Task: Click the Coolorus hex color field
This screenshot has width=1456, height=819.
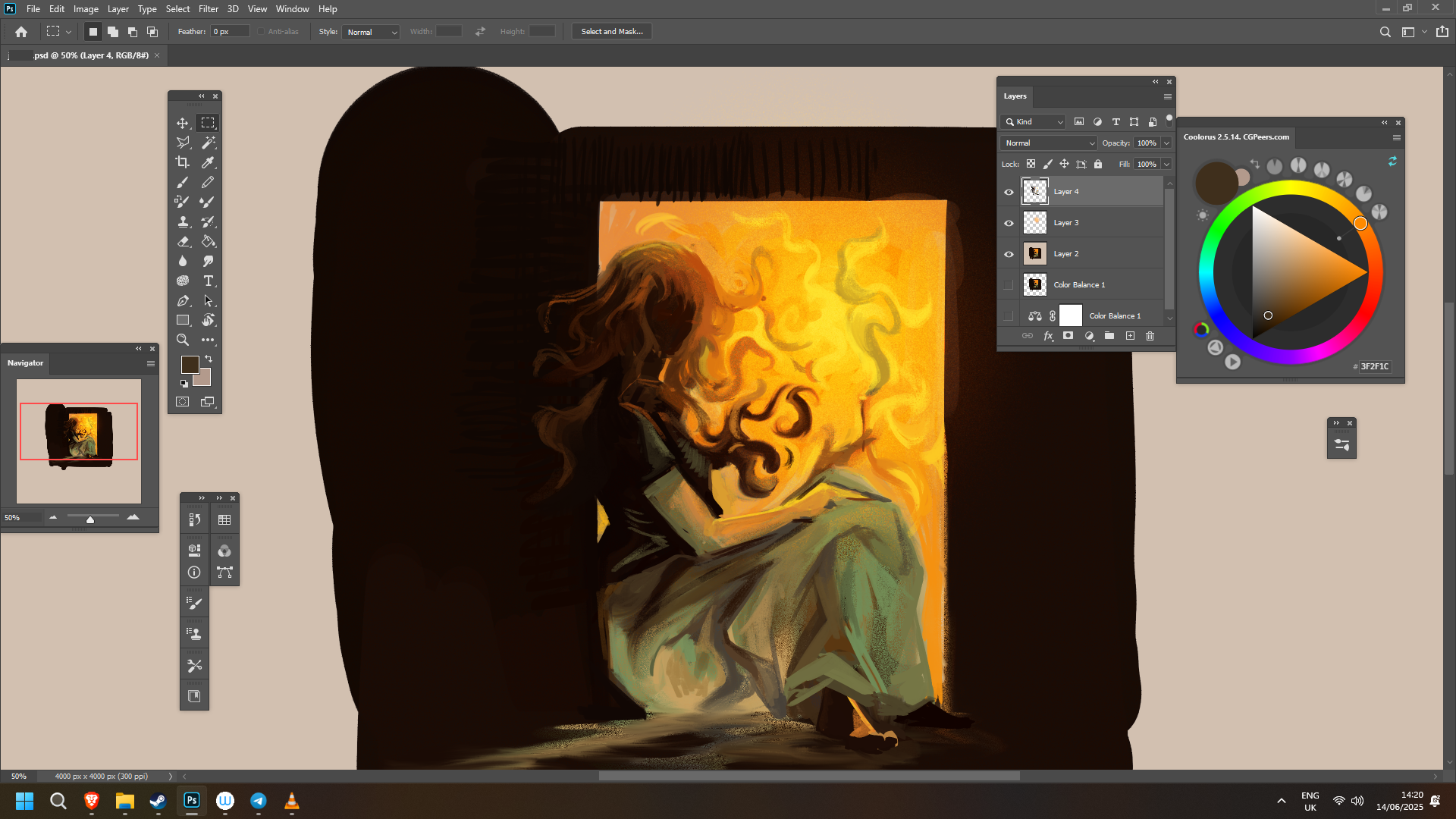Action: click(1374, 366)
